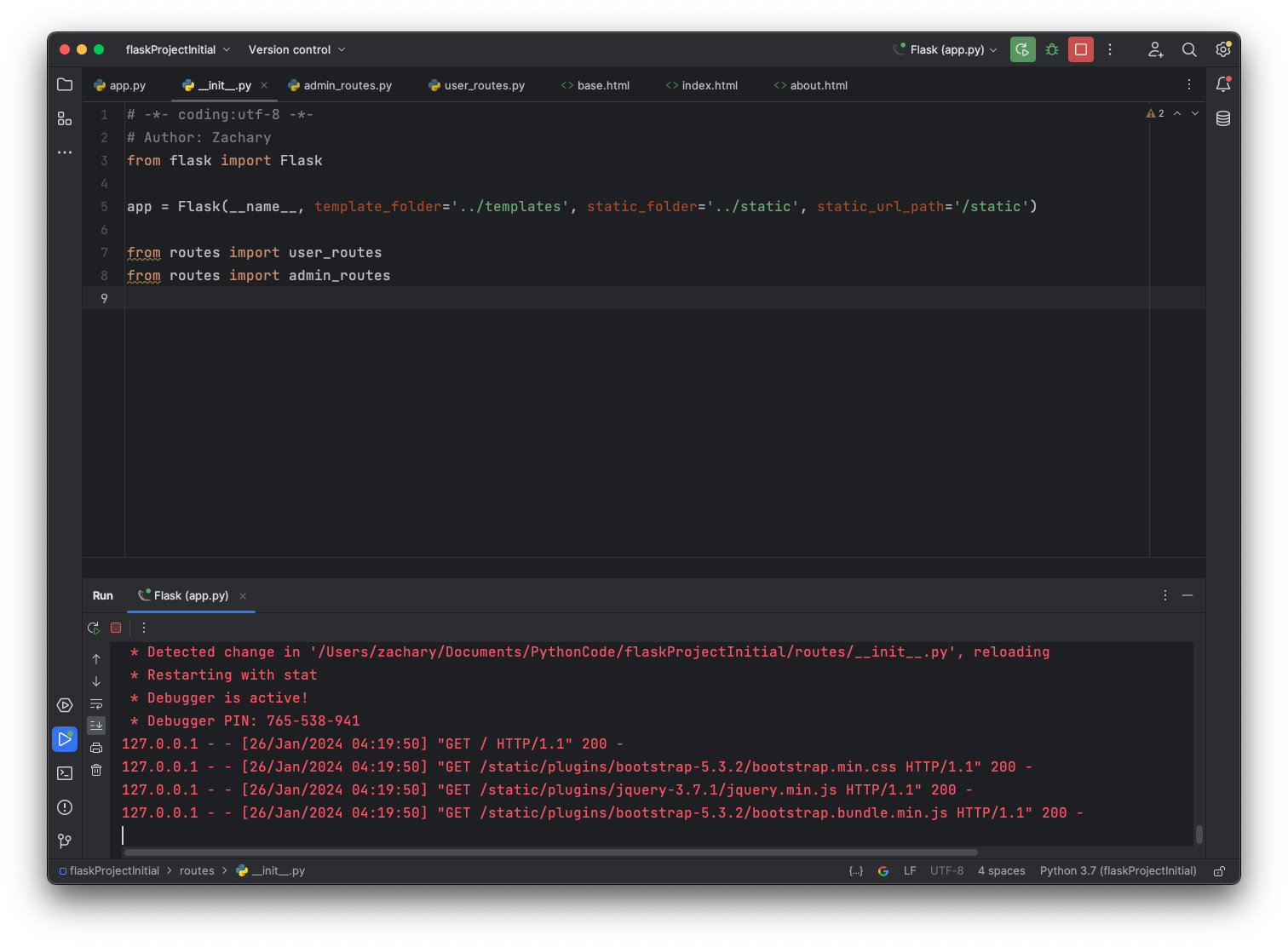This screenshot has height=947, width=1288.
Task: Toggle scroll to end in console
Action: [96, 726]
